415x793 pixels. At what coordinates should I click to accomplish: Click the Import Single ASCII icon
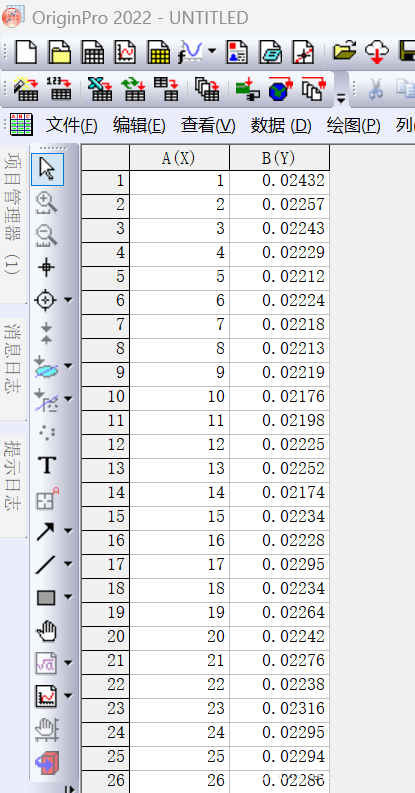[59, 89]
